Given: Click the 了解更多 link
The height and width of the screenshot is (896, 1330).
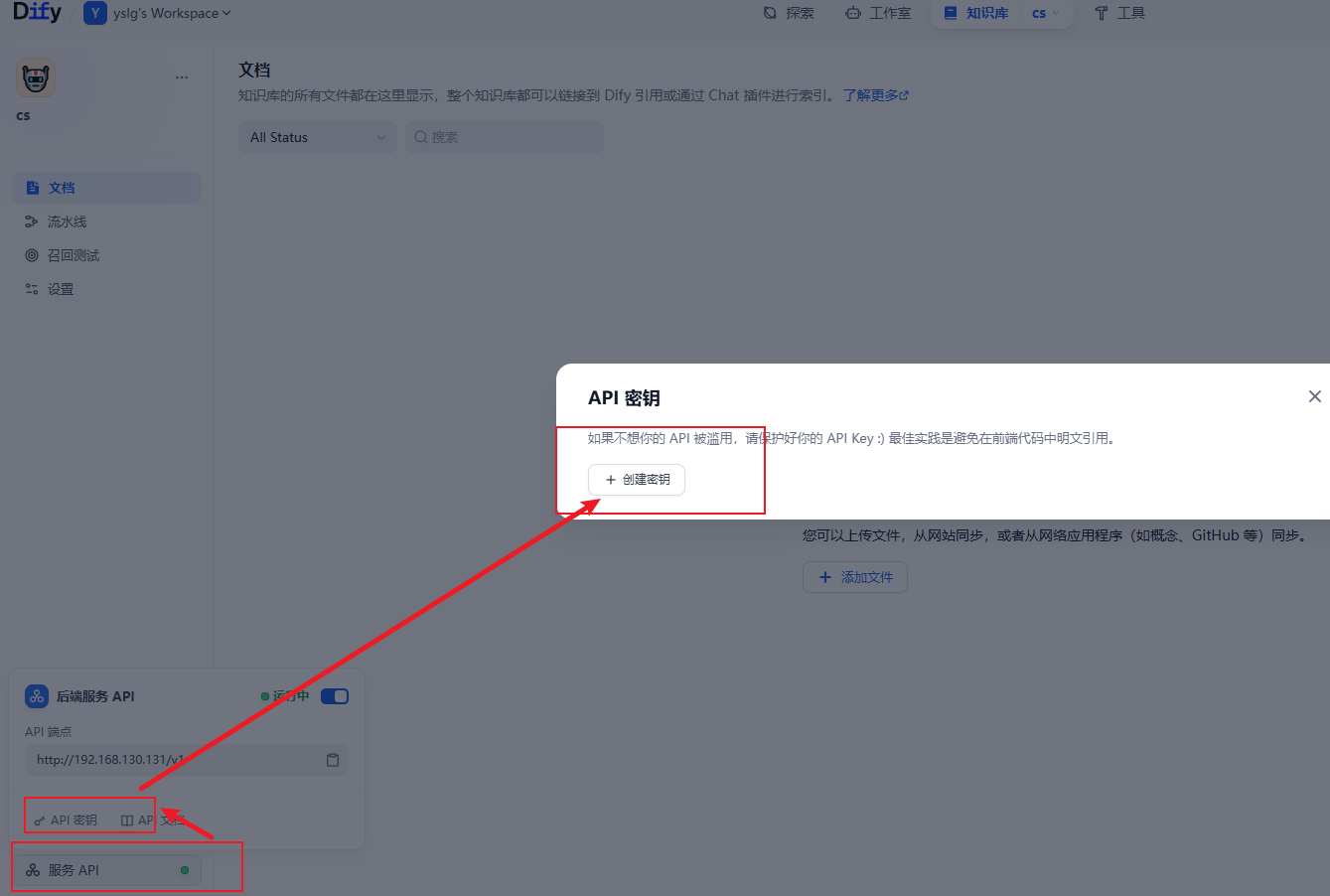Looking at the screenshot, I should click(875, 95).
